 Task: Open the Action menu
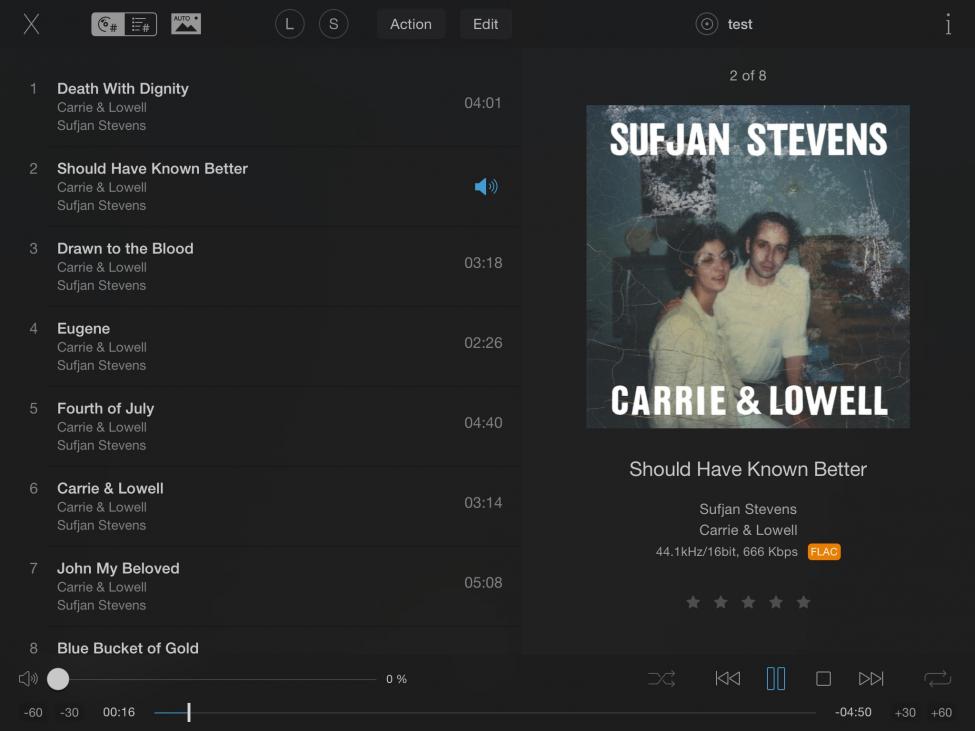(x=410, y=24)
